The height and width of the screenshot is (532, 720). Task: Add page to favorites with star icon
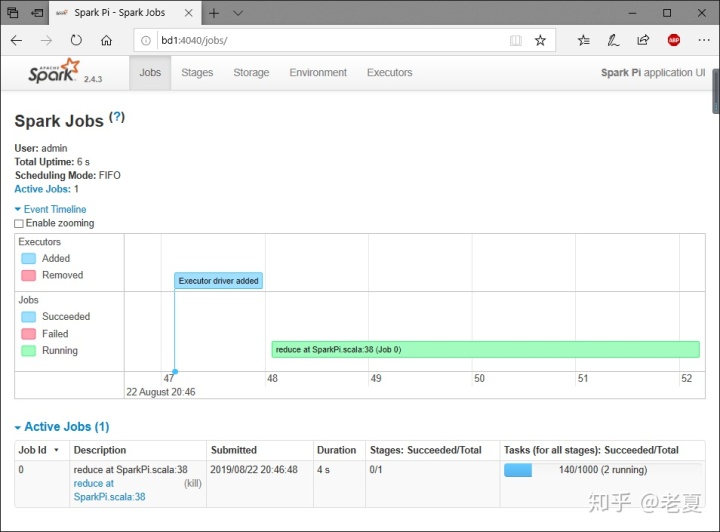point(540,40)
